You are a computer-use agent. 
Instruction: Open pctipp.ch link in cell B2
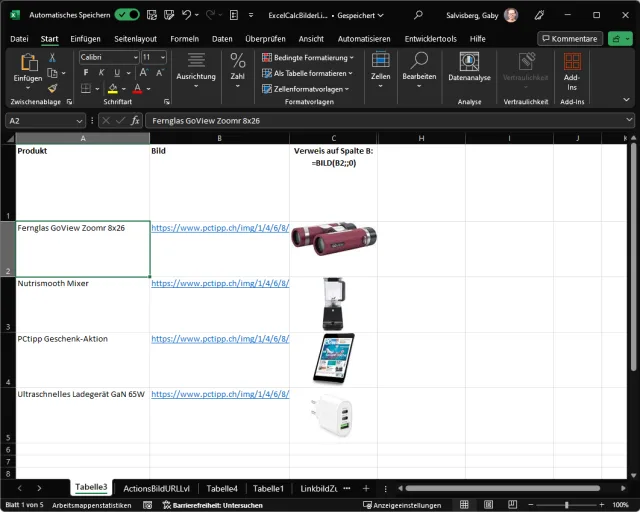tap(219, 228)
